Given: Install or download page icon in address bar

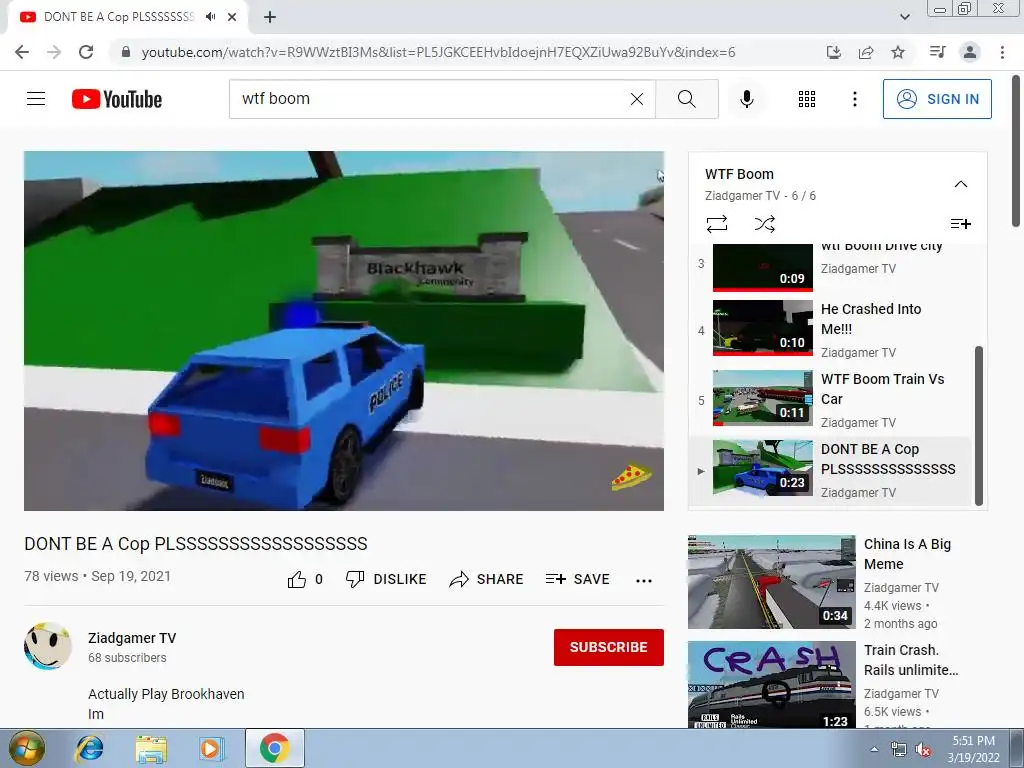Looking at the screenshot, I should 834,52.
